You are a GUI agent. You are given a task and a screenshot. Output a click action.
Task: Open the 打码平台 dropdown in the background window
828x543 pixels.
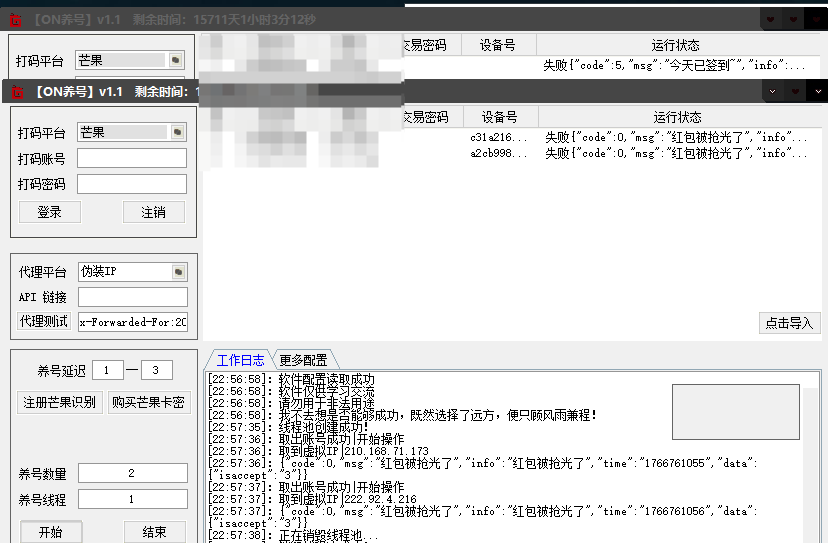[x=175, y=60]
